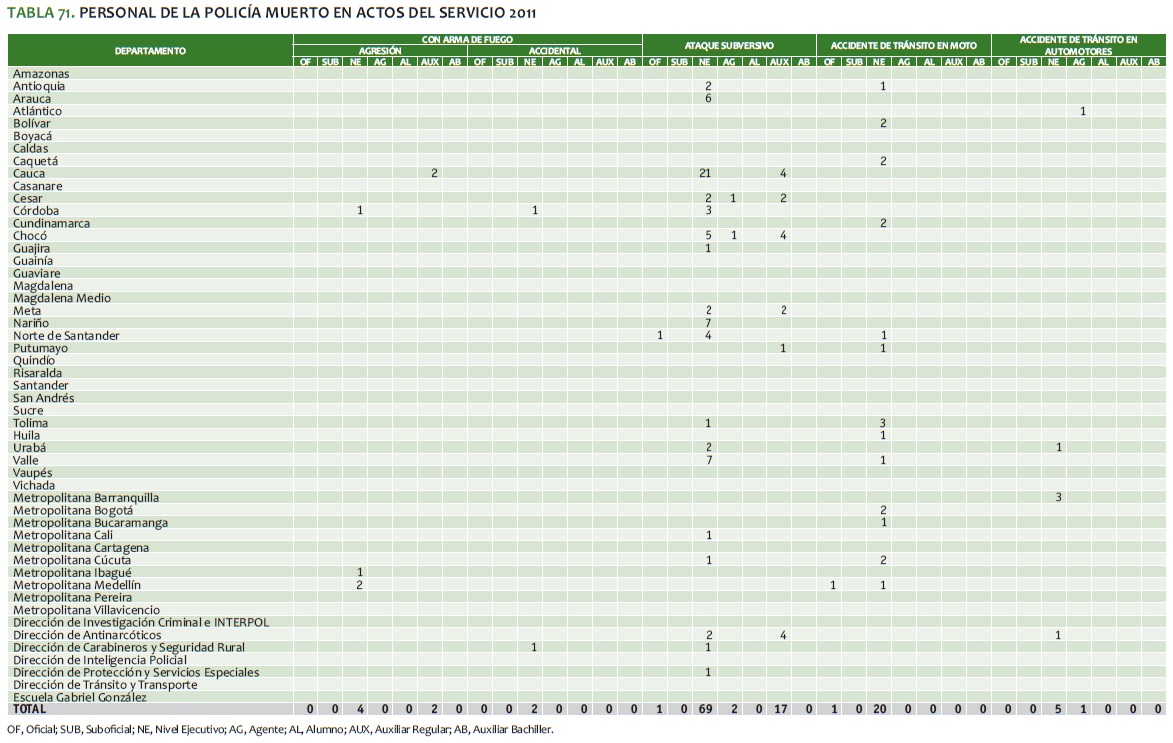The width and height of the screenshot is (1173, 743).
Task: Select the Escuela Gabriel González row label
Action: coord(80,697)
